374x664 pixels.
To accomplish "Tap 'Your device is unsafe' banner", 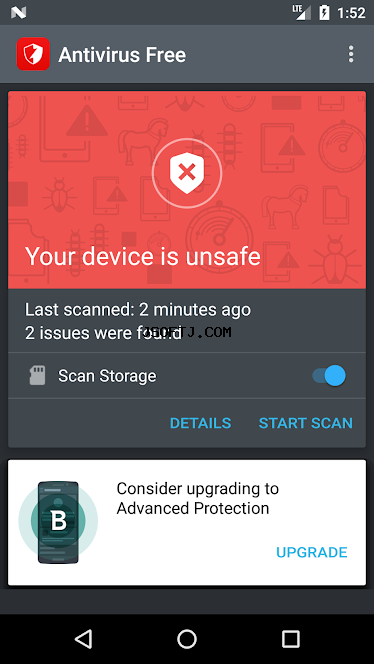I will pos(187,190).
